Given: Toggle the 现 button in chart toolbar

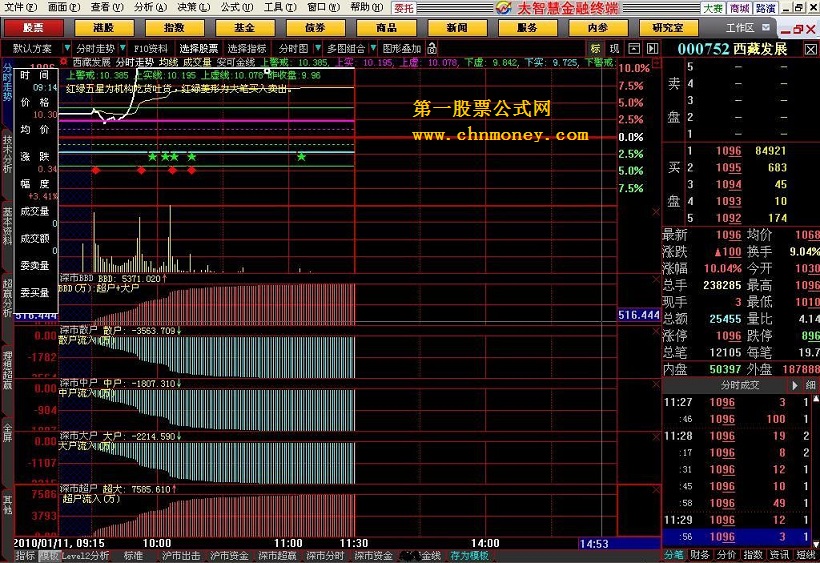Looking at the screenshot, I should 614,49.
